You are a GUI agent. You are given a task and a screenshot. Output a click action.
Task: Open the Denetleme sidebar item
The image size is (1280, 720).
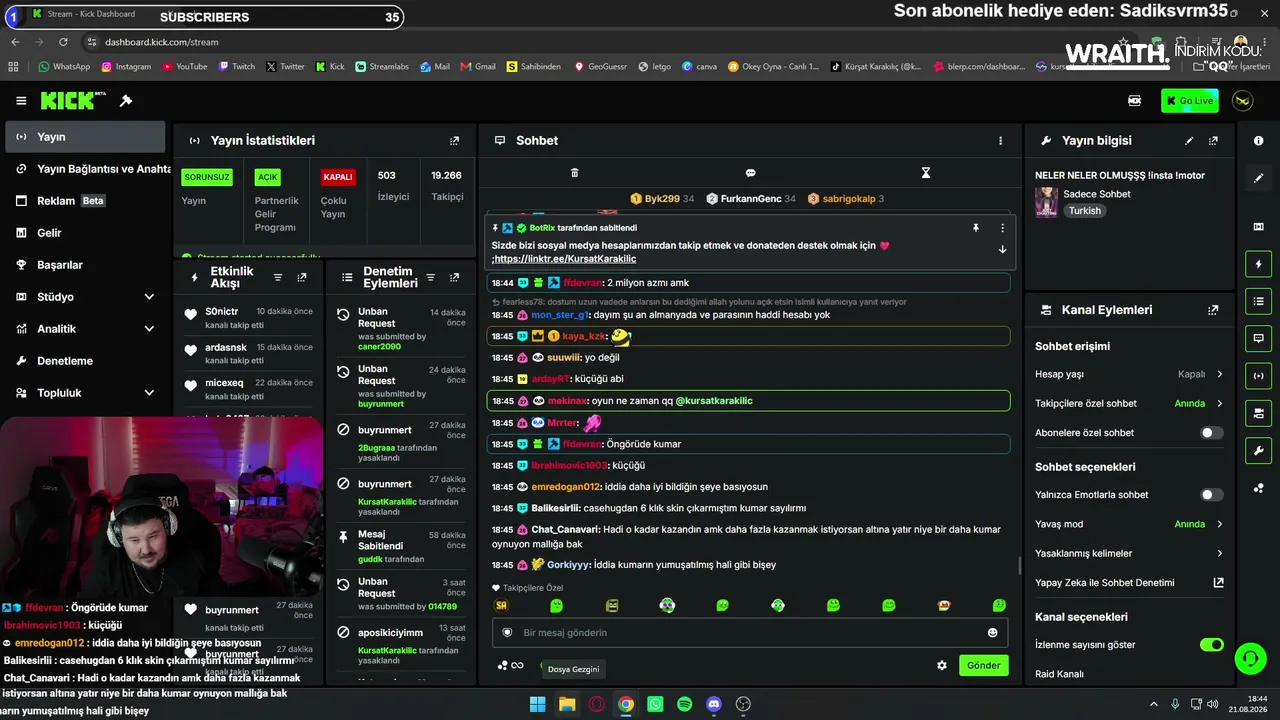(85, 361)
